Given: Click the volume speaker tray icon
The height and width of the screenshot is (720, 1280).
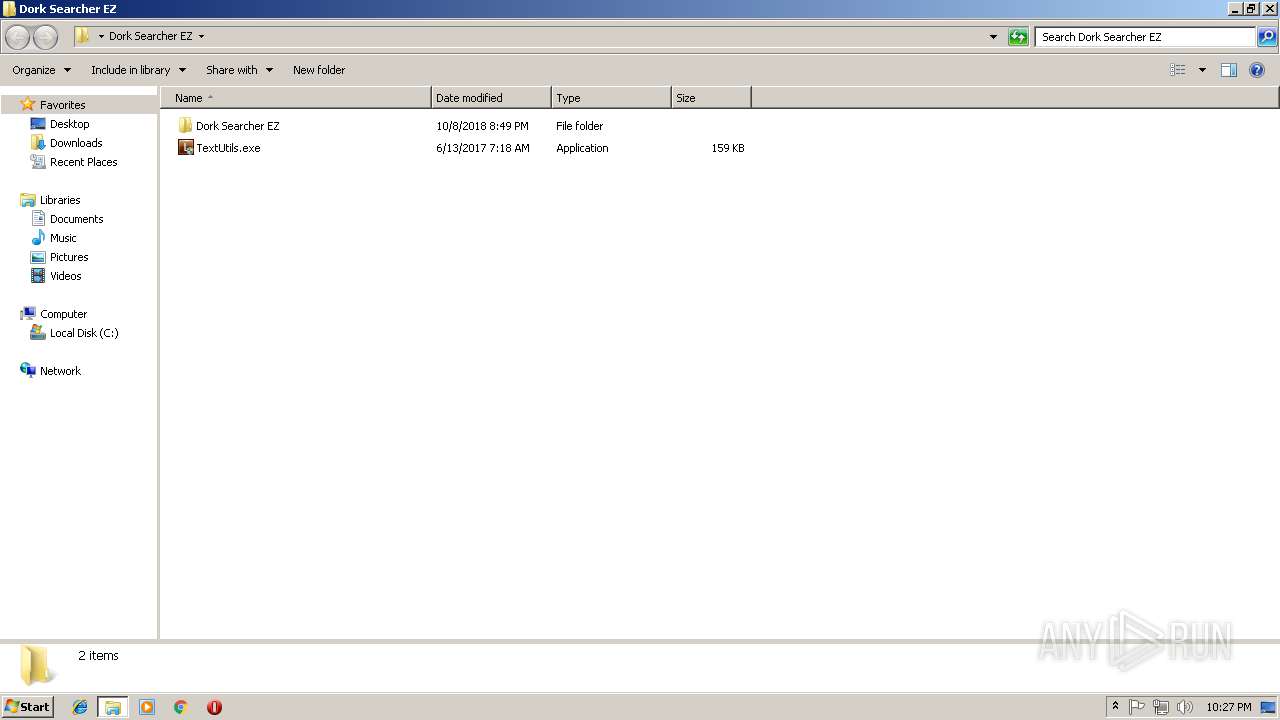Looking at the screenshot, I should click(x=1185, y=707).
